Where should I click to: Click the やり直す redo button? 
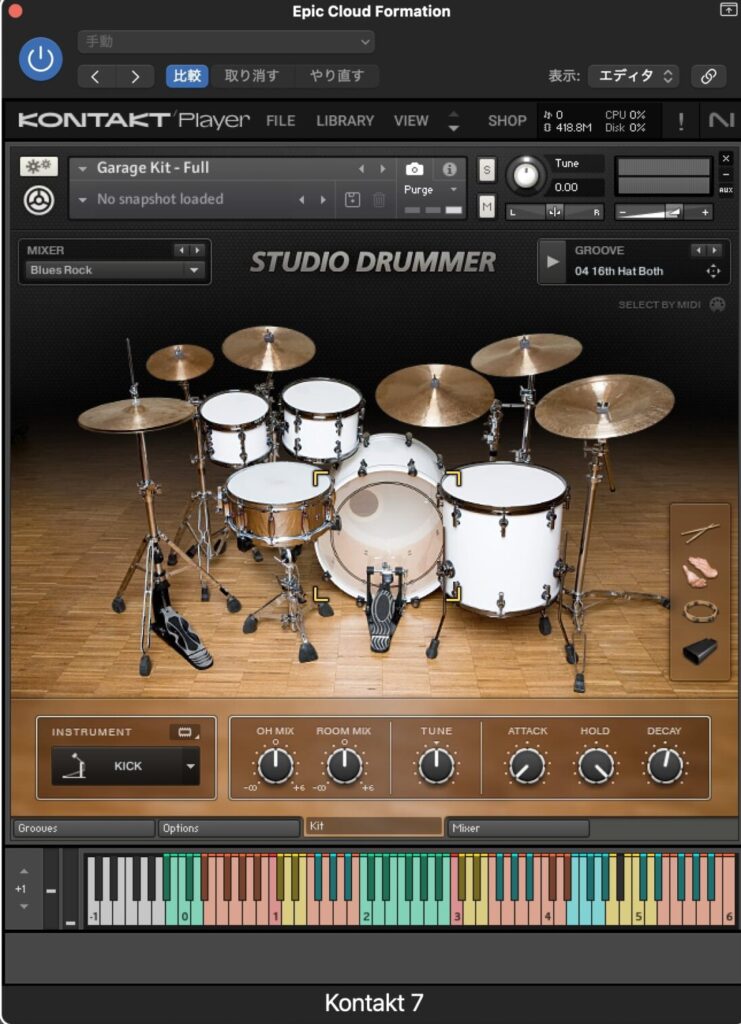pyautogui.click(x=336, y=76)
